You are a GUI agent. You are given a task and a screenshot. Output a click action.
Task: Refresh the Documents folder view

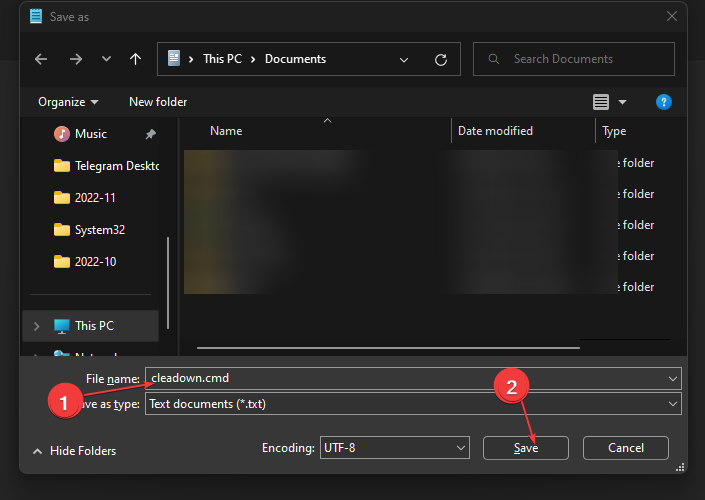coord(440,59)
